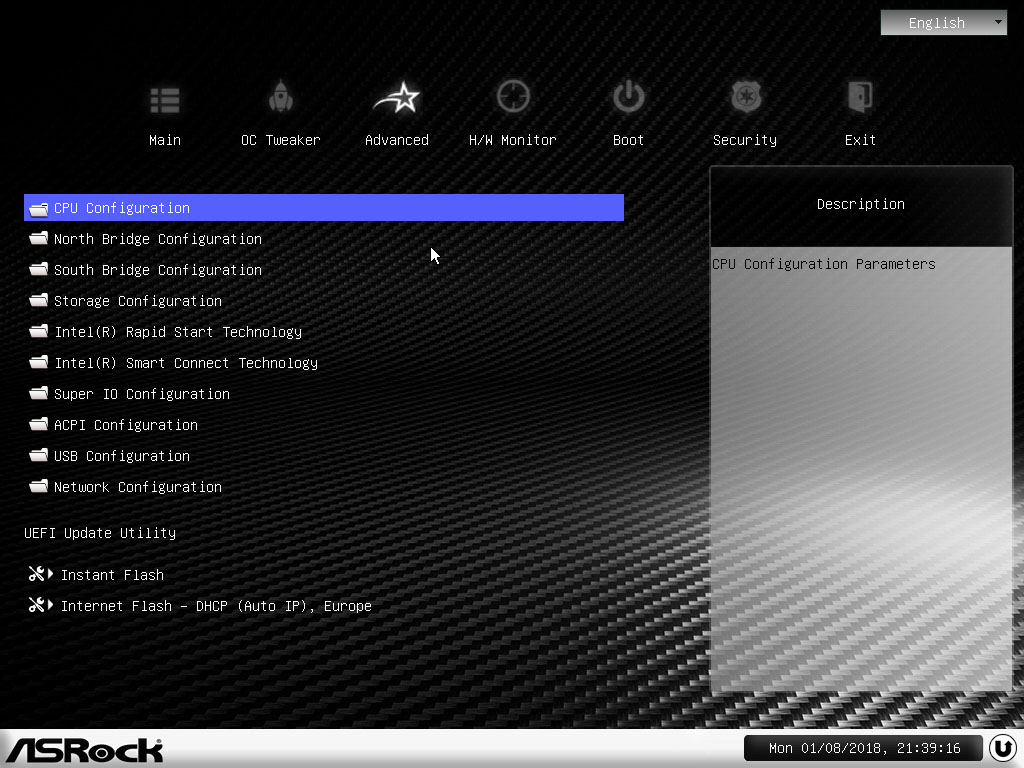Click the round icon beside the clock
1024x768 pixels.
click(1002, 748)
